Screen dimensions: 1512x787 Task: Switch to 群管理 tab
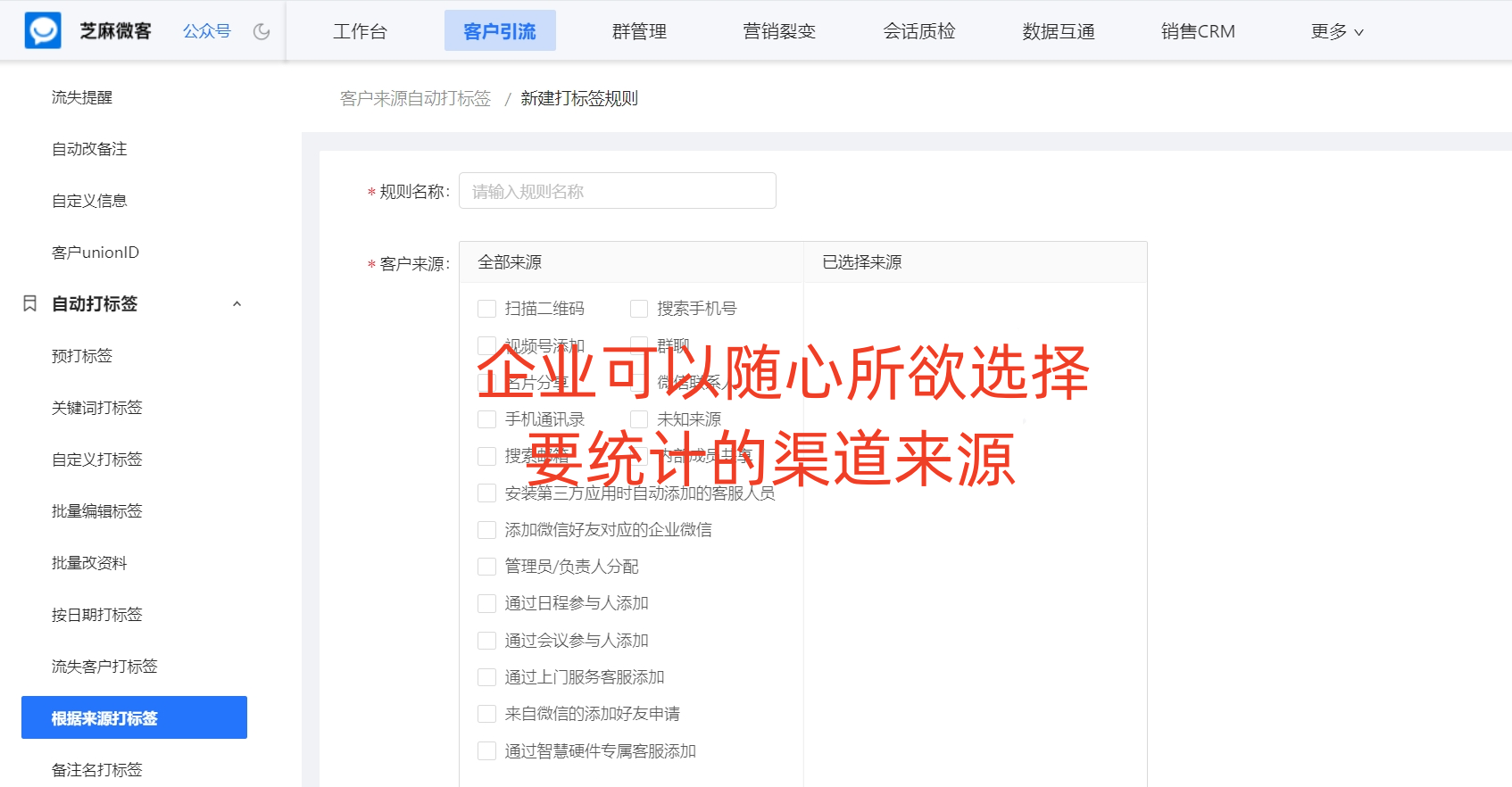pos(639,31)
